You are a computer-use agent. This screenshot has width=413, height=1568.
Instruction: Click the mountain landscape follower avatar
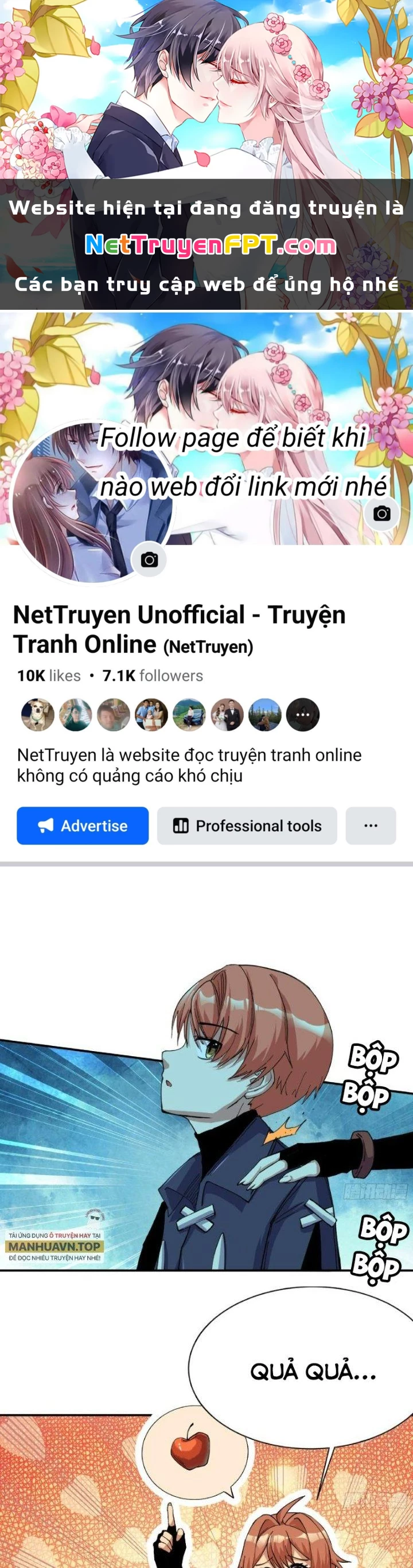click(x=265, y=714)
